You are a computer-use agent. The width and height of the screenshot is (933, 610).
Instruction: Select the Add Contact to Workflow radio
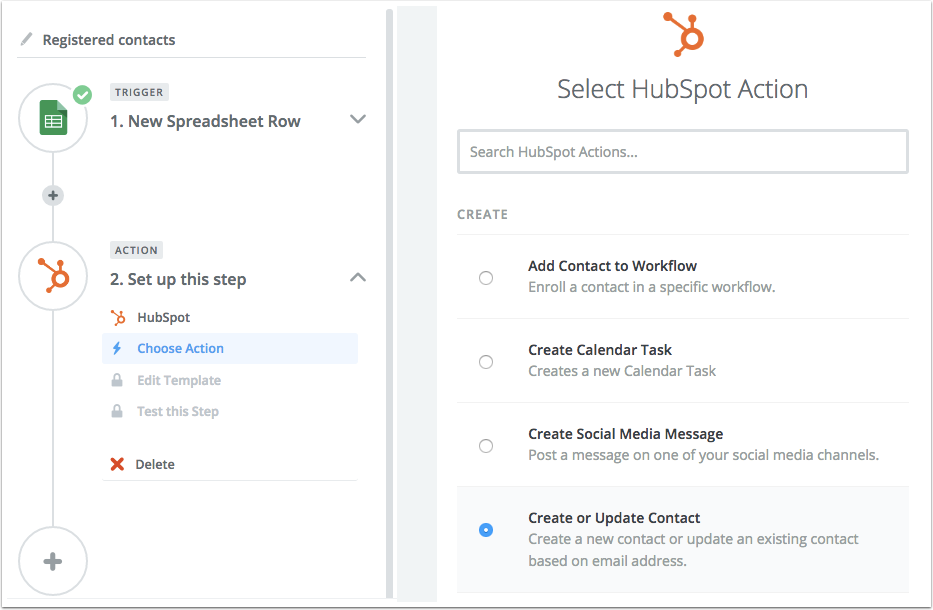click(486, 278)
